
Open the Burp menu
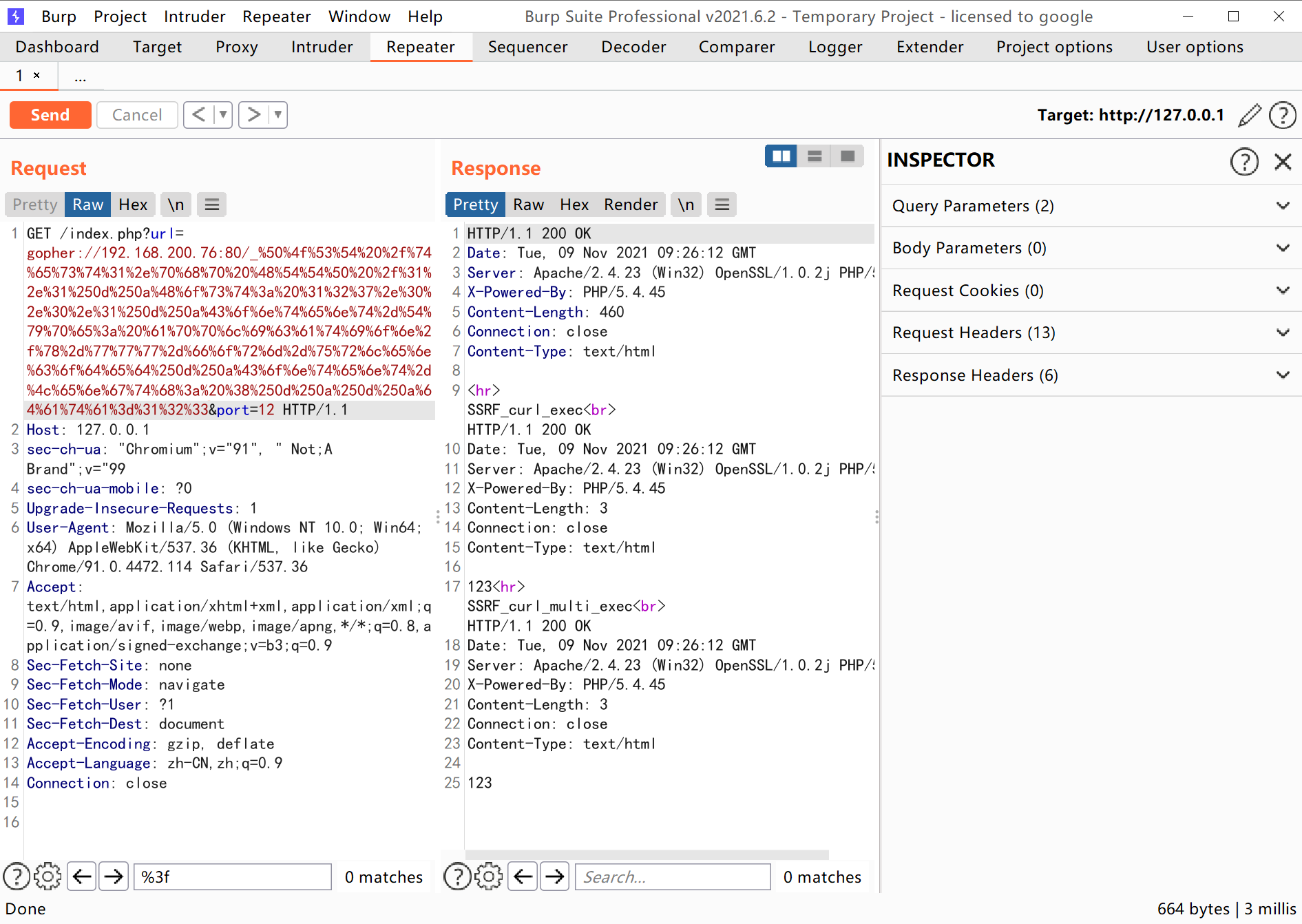click(59, 17)
